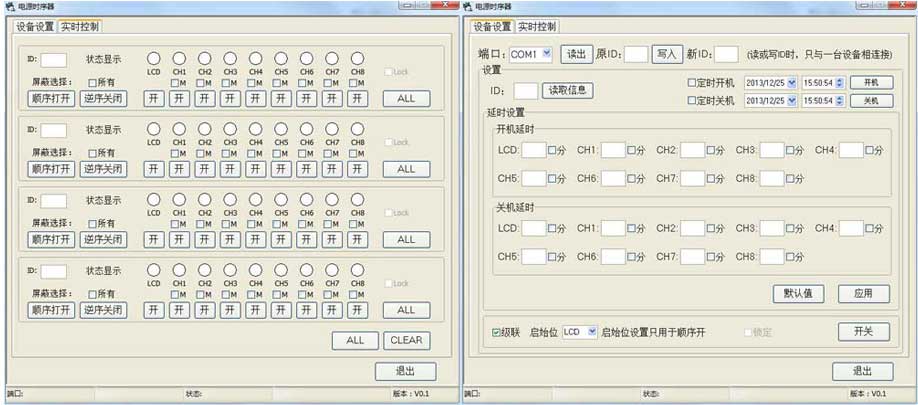Check 所有 in the first device group
The height and width of the screenshot is (405, 918).
click(x=93, y=83)
